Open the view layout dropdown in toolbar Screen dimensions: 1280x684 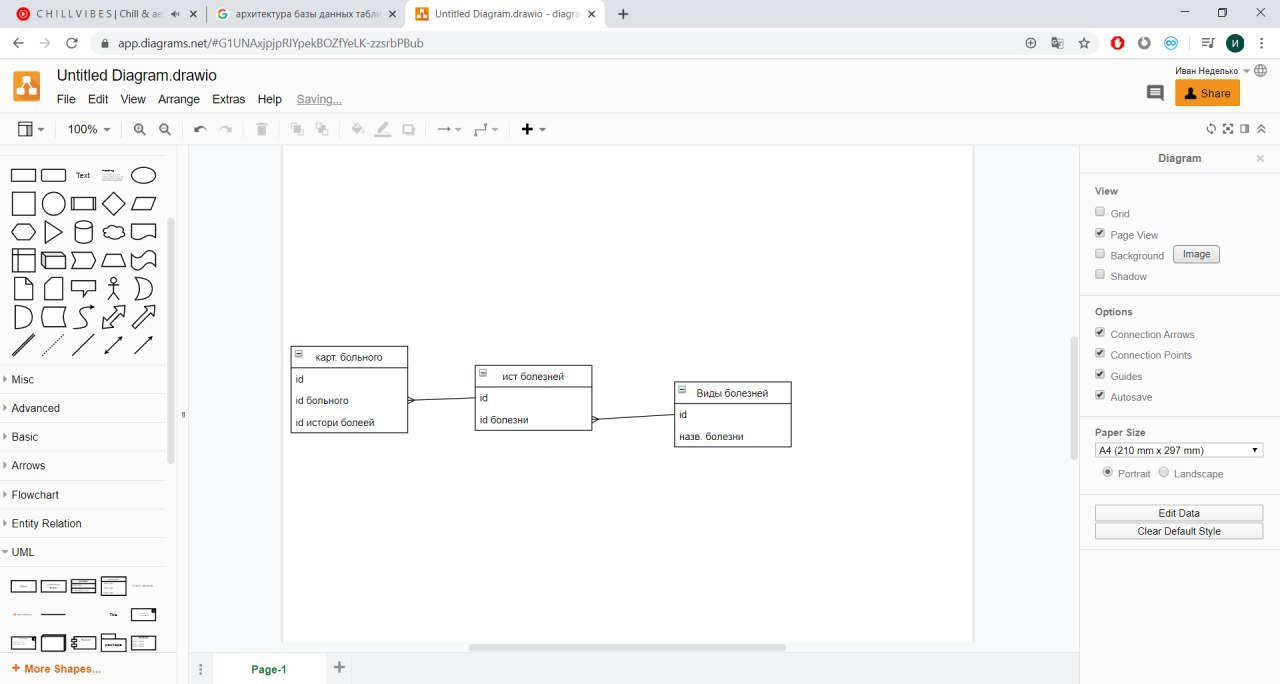click(x=31, y=129)
